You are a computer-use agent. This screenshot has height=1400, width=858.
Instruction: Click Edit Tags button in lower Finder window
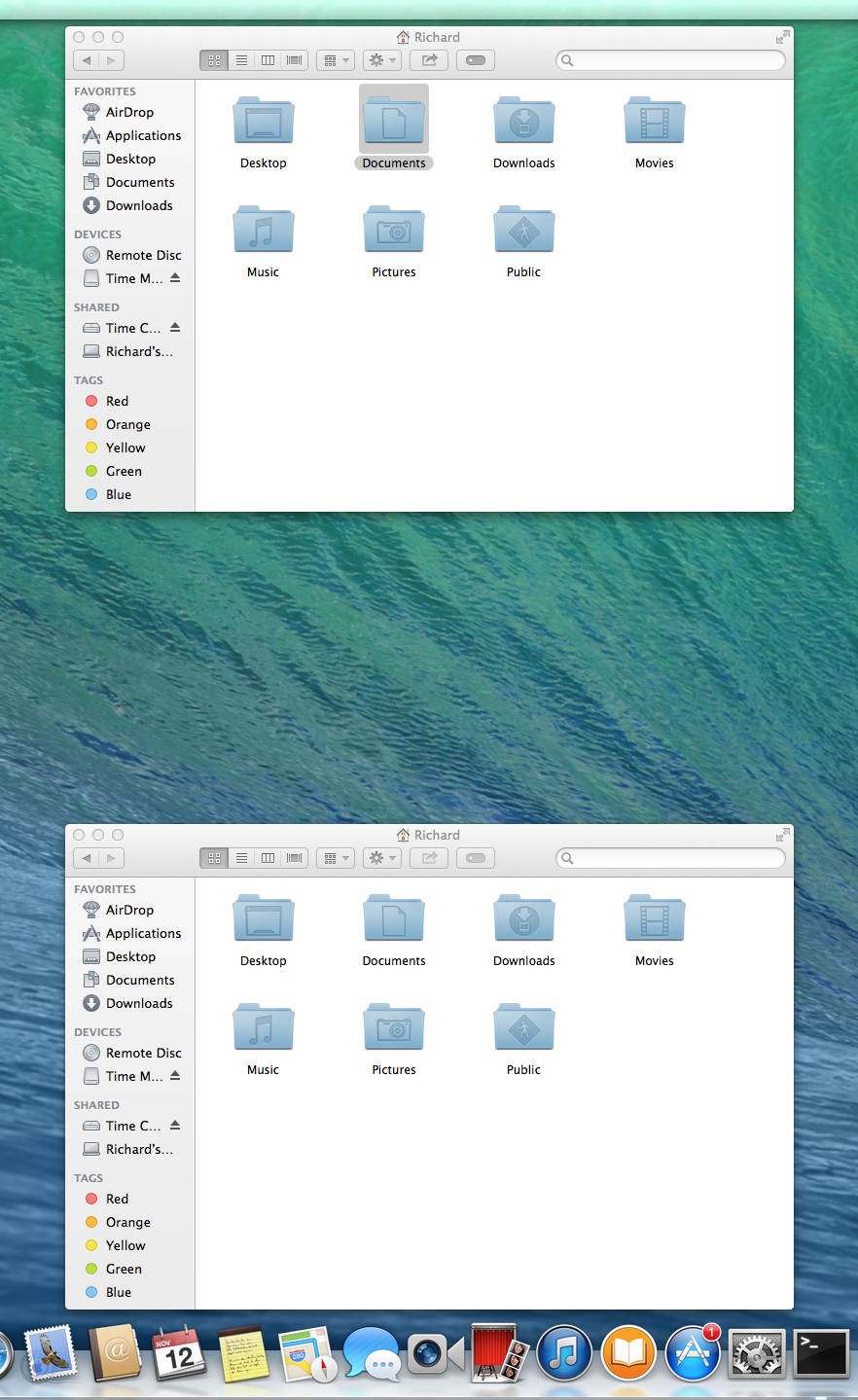click(x=476, y=858)
